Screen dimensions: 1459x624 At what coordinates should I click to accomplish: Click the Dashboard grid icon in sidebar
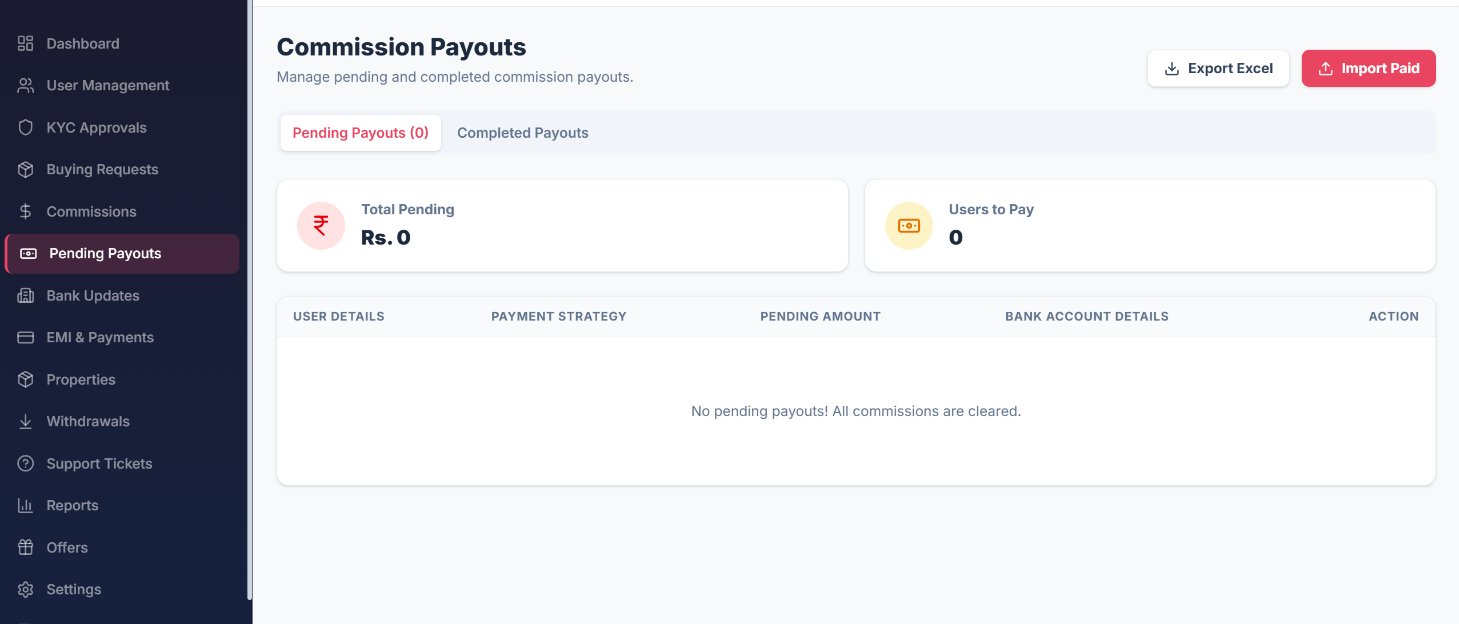tap(26, 44)
